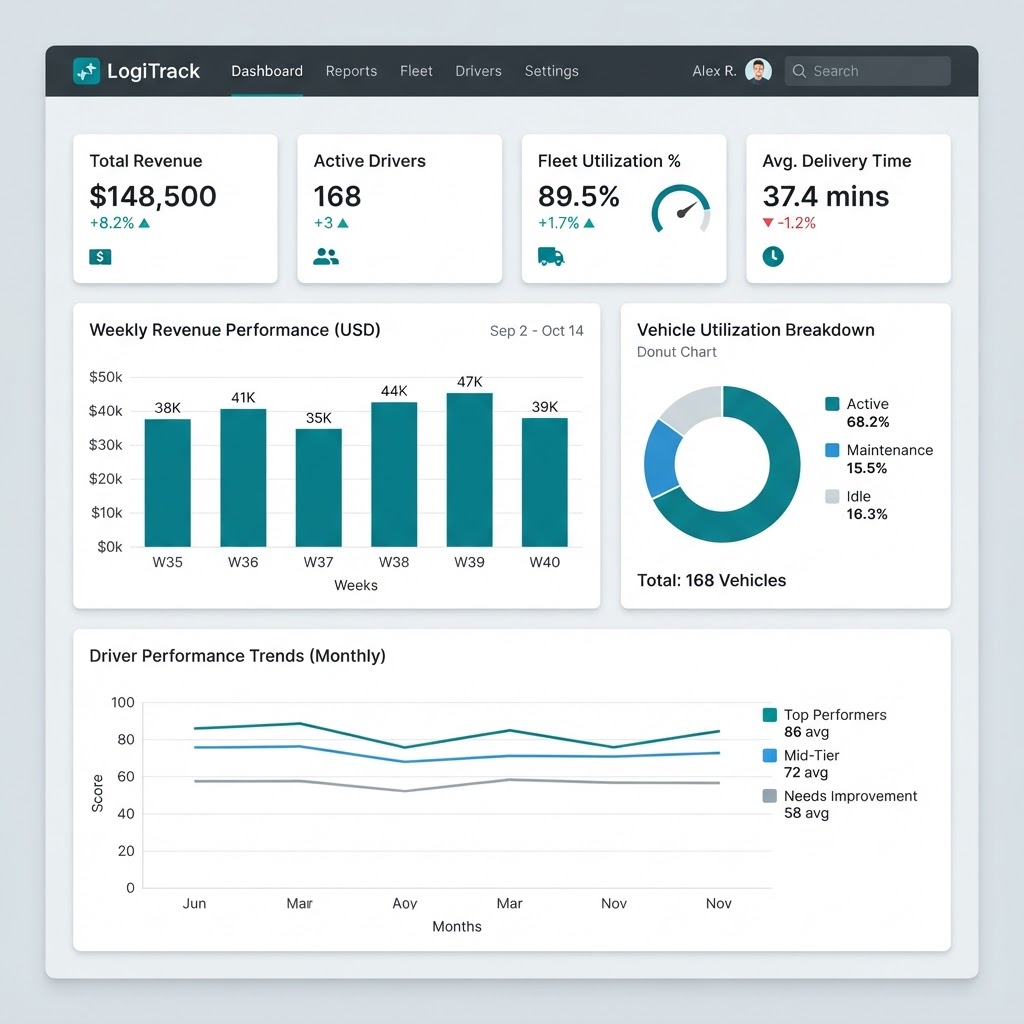
Task: Click the 58 avg legend value
Action: (807, 813)
